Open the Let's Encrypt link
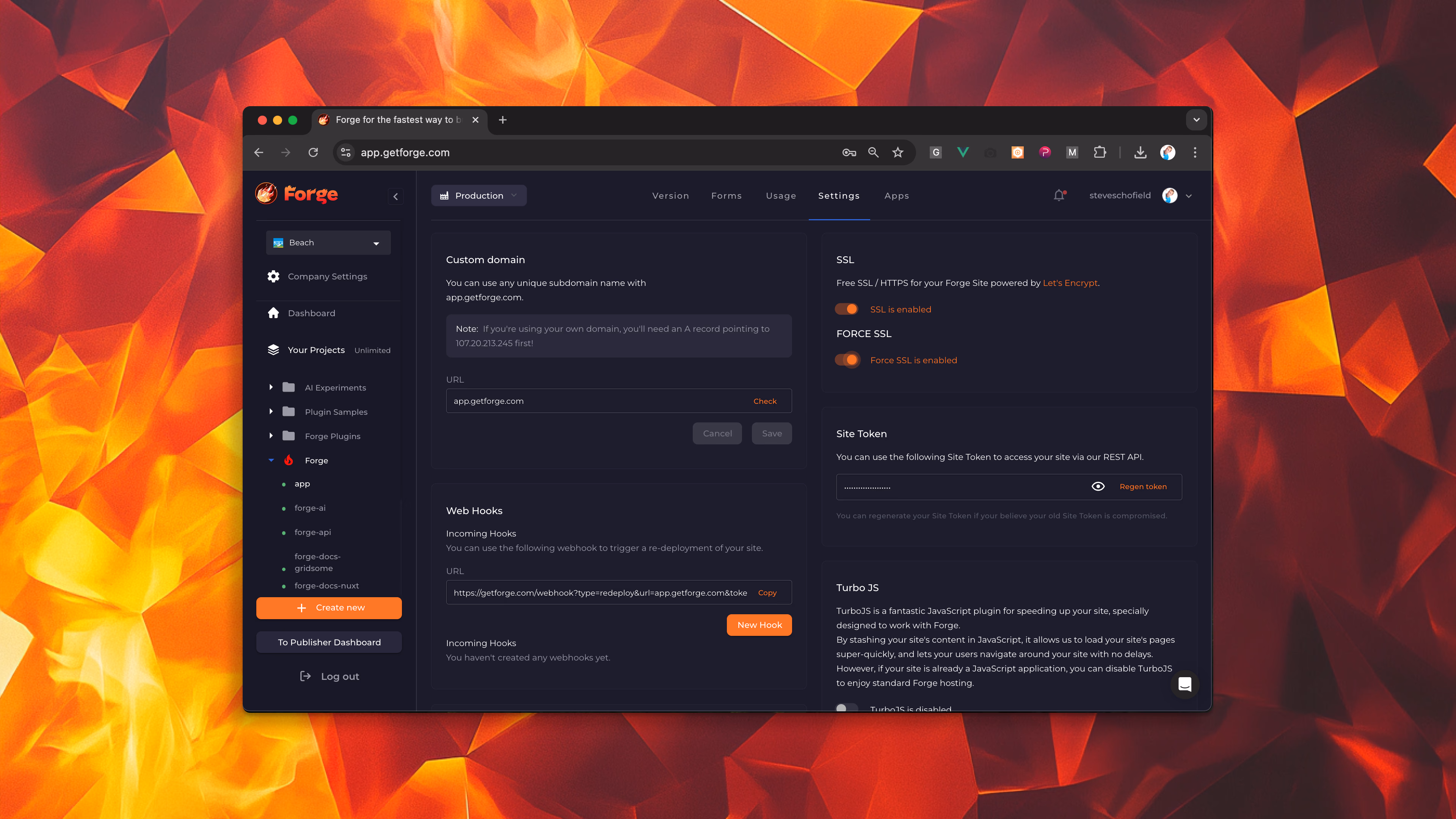Screen dimensions: 1456x819 click(1070, 283)
